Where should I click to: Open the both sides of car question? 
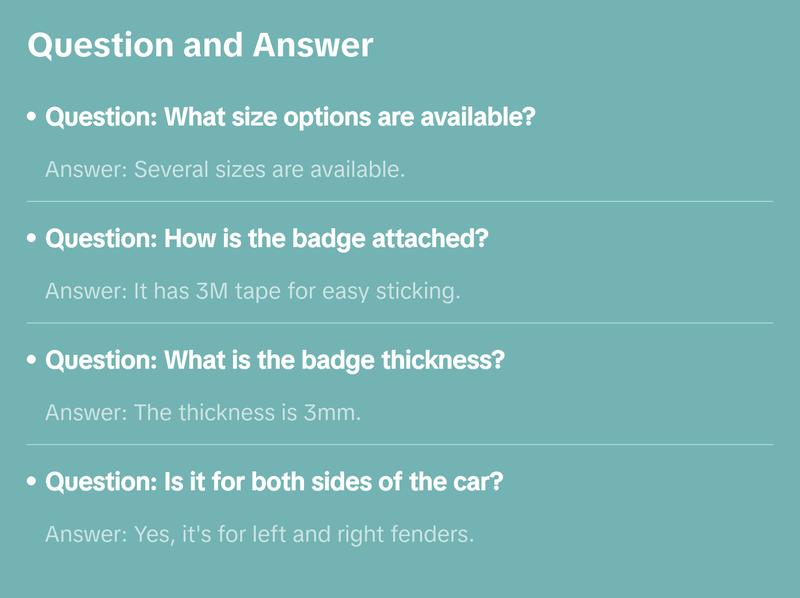point(274,482)
